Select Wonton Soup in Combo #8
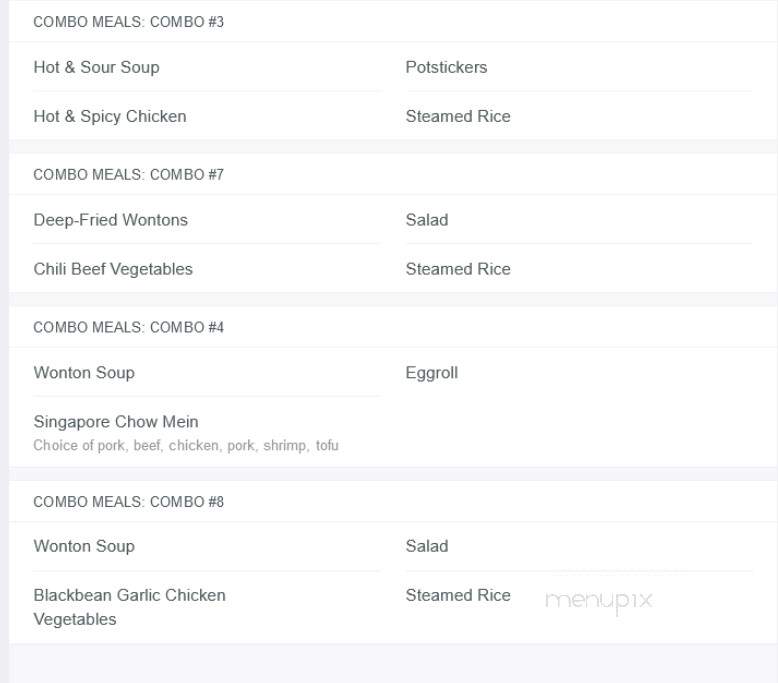778x683 pixels. click(84, 546)
